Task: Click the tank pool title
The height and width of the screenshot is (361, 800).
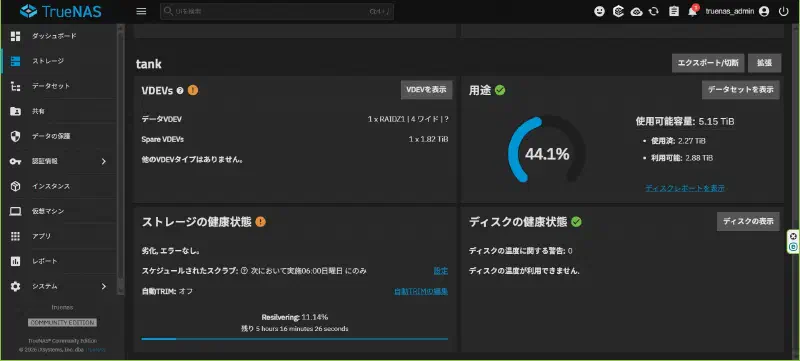Action: pyautogui.click(x=148, y=64)
